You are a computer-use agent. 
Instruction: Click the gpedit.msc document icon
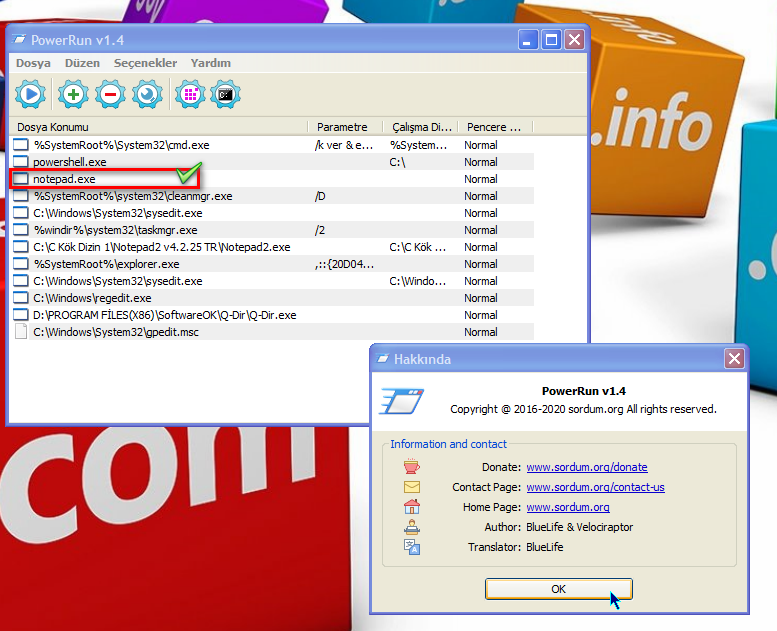(x=21, y=331)
